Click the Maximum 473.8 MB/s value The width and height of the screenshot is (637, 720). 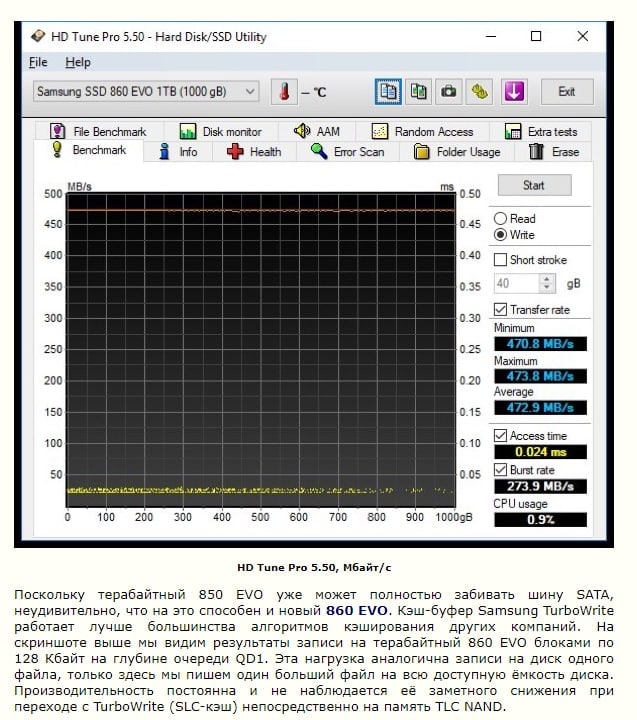click(540, 376)
